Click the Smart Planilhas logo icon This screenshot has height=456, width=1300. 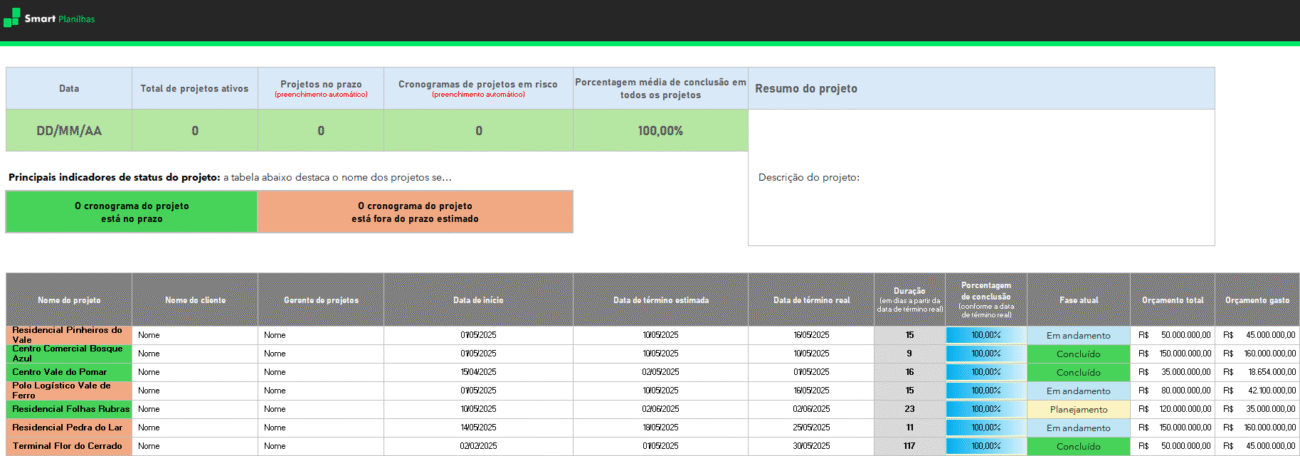point(13,18)
